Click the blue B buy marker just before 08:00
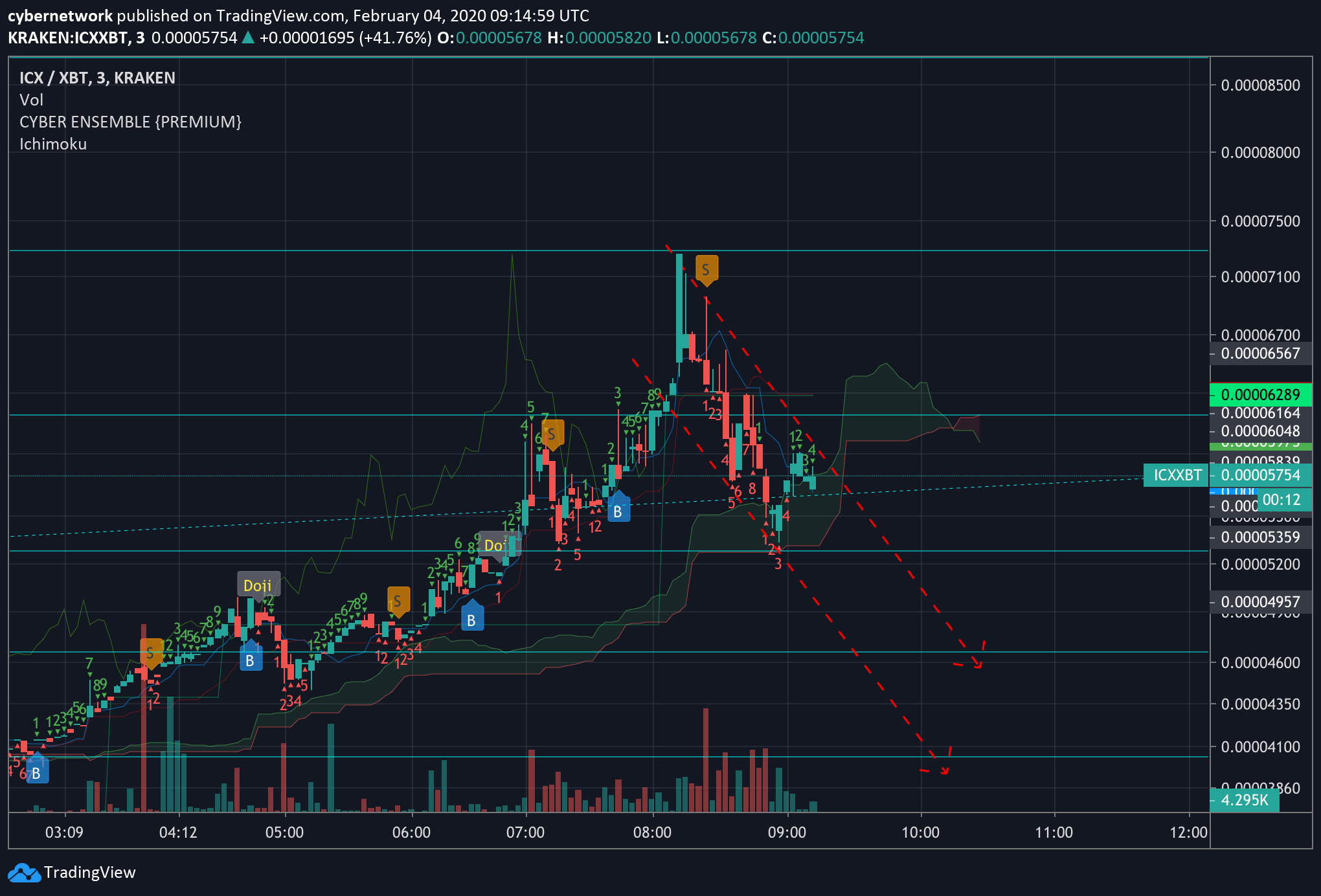The height and width of the screenshot is (896, 1321). click(618, 509)
